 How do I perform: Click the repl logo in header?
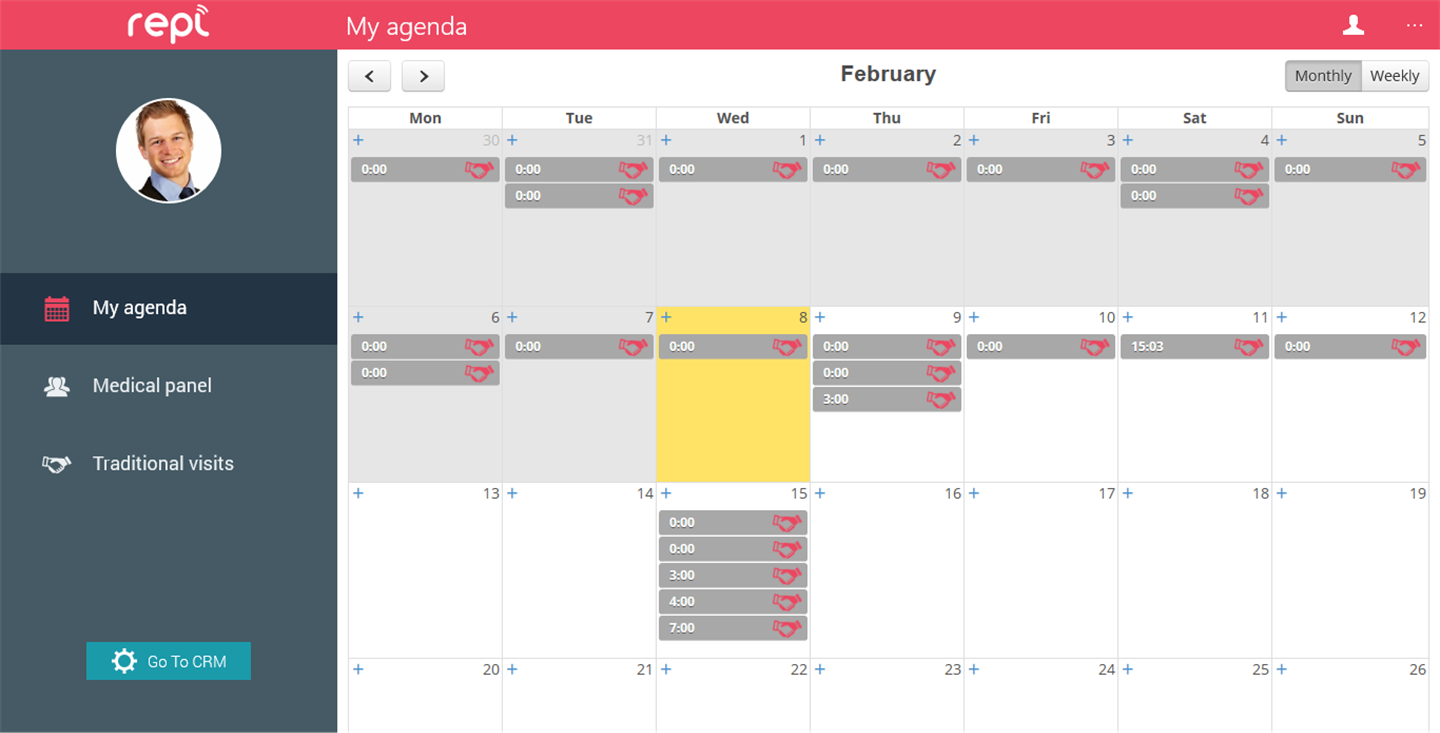(x=168, y=25)
